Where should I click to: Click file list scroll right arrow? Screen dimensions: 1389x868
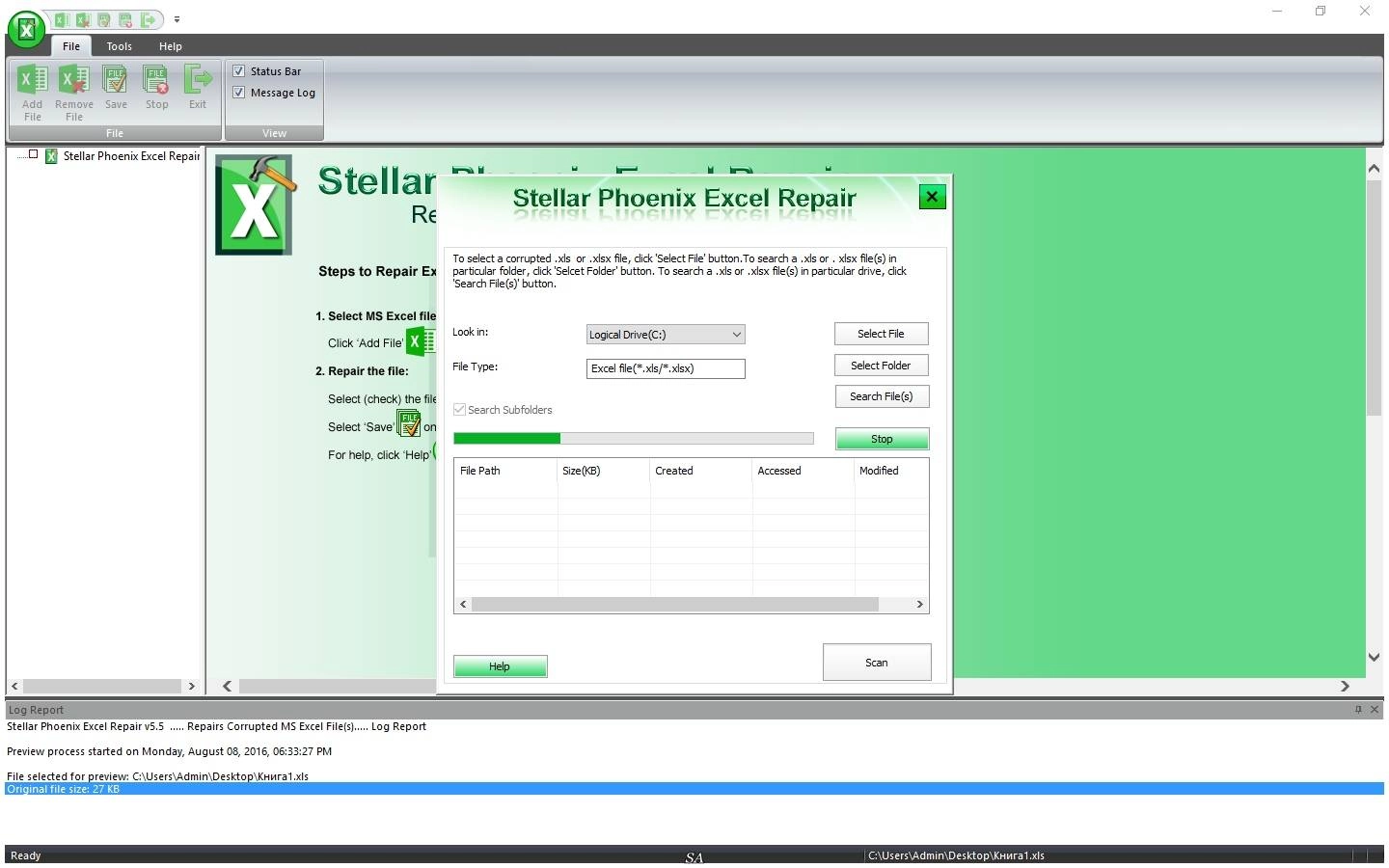coord(919,604)
